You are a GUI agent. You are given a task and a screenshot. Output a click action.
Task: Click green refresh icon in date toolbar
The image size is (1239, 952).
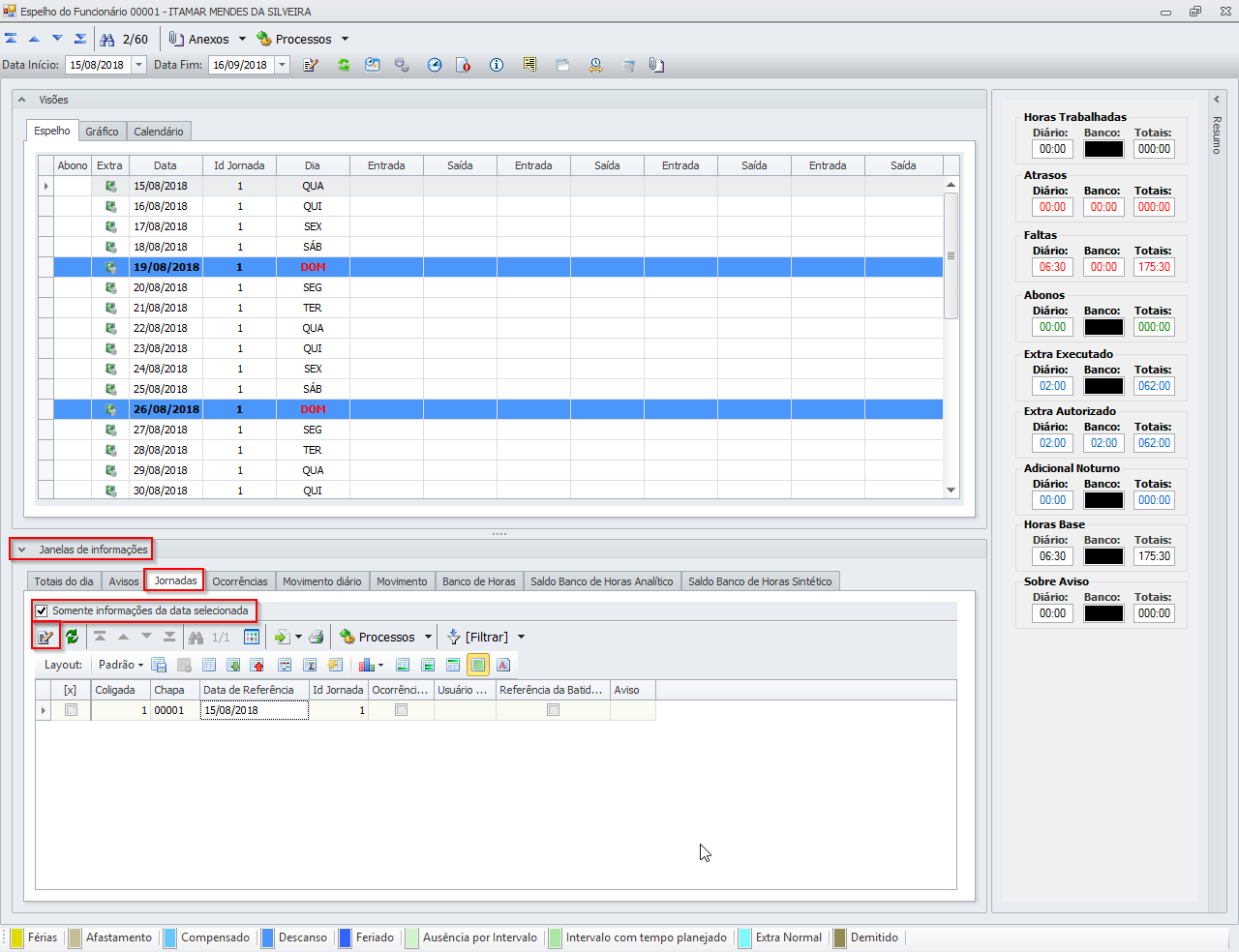344,65
